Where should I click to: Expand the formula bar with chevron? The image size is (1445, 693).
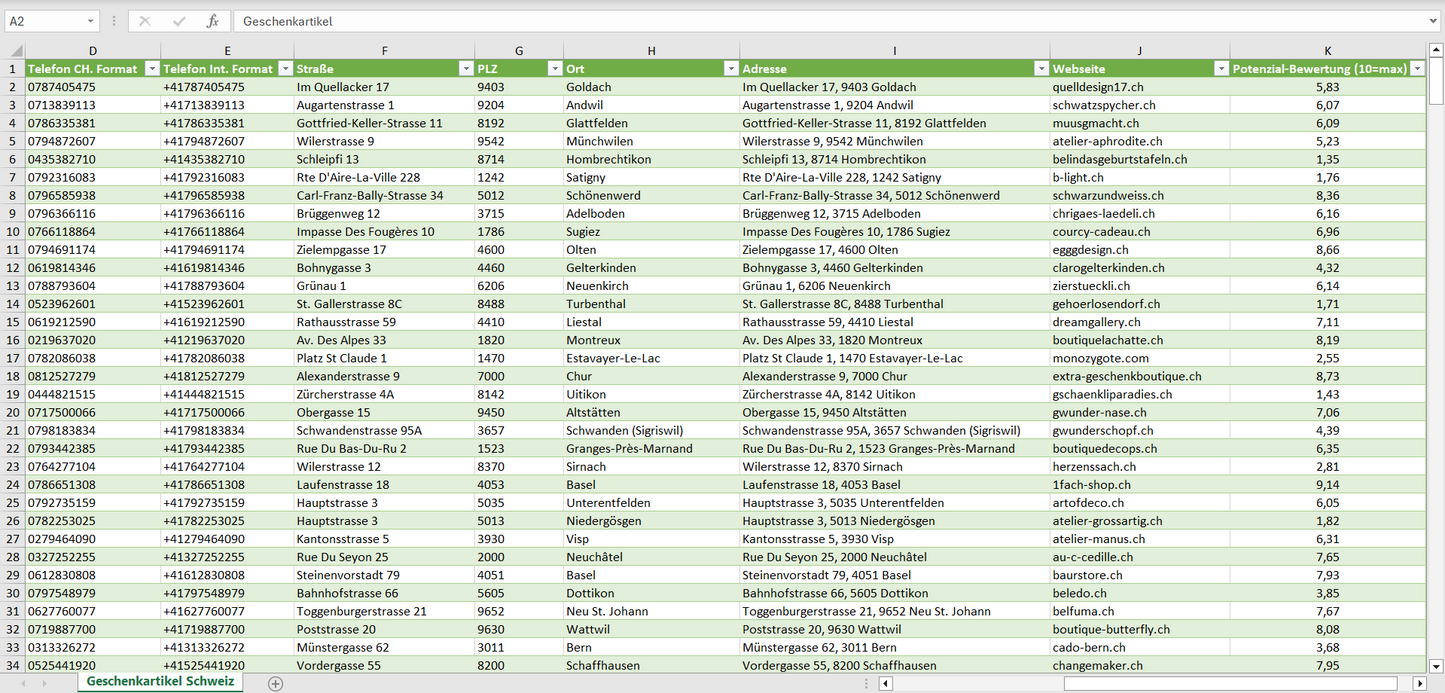[1434, 21]
